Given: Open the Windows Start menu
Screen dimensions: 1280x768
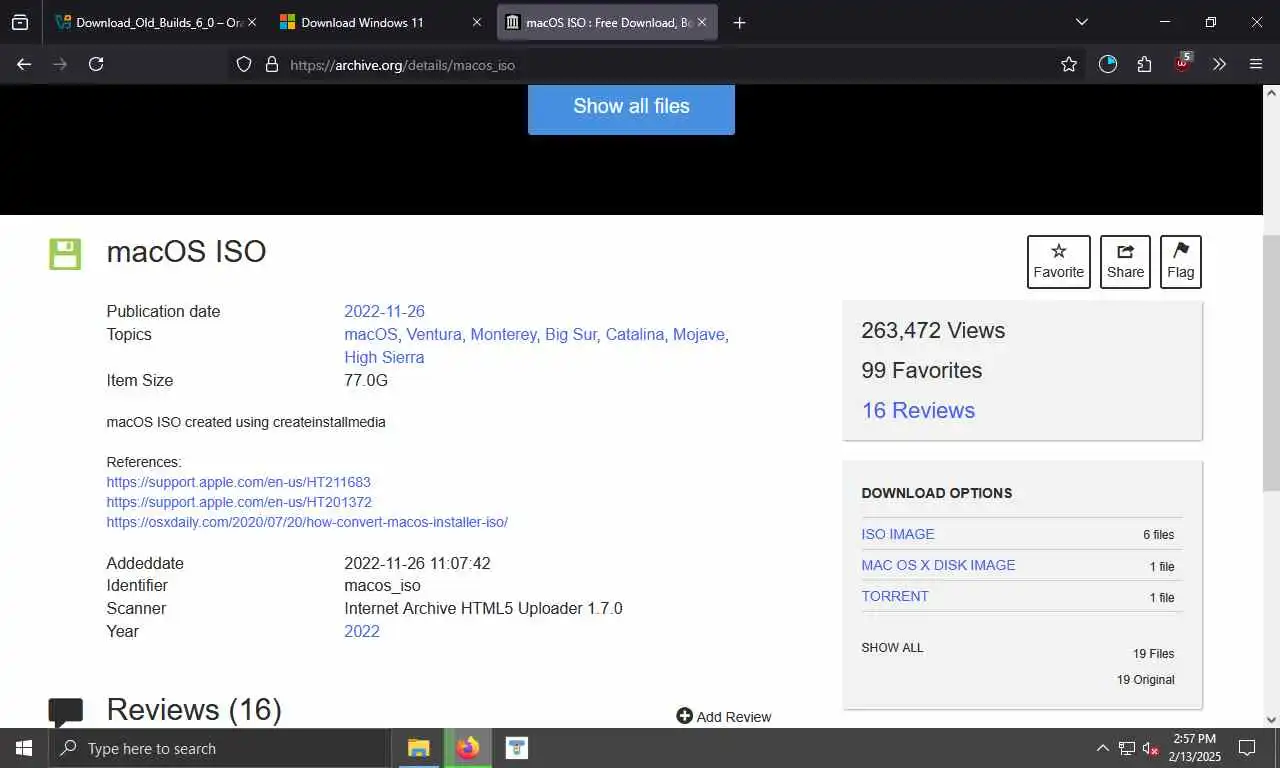Looking at the screenshot, I should tap(23, 748).
